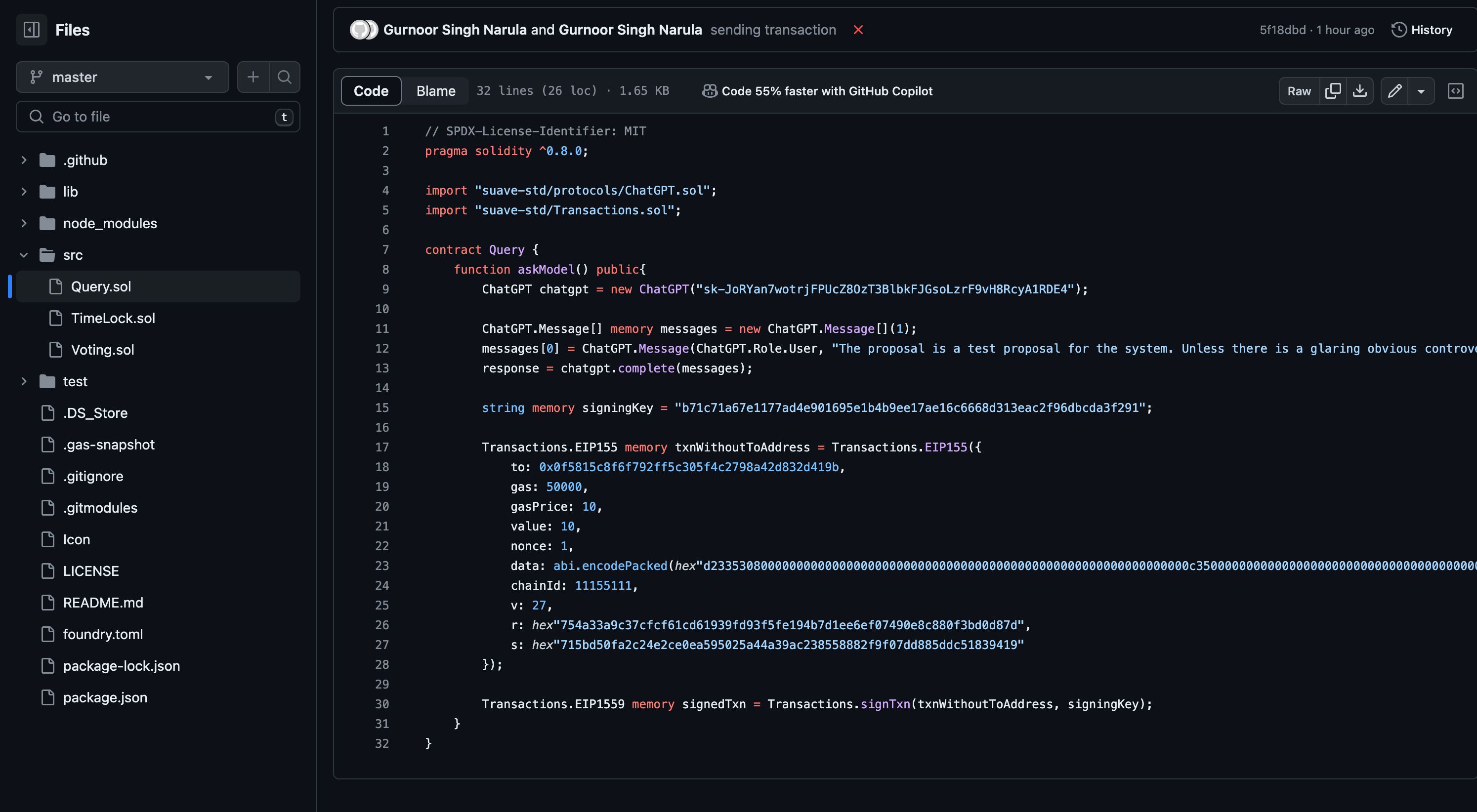Click the second Gurnoor Singh Narula author link
This screenshot has height=812, width=1477.
[x=630, y=30]
